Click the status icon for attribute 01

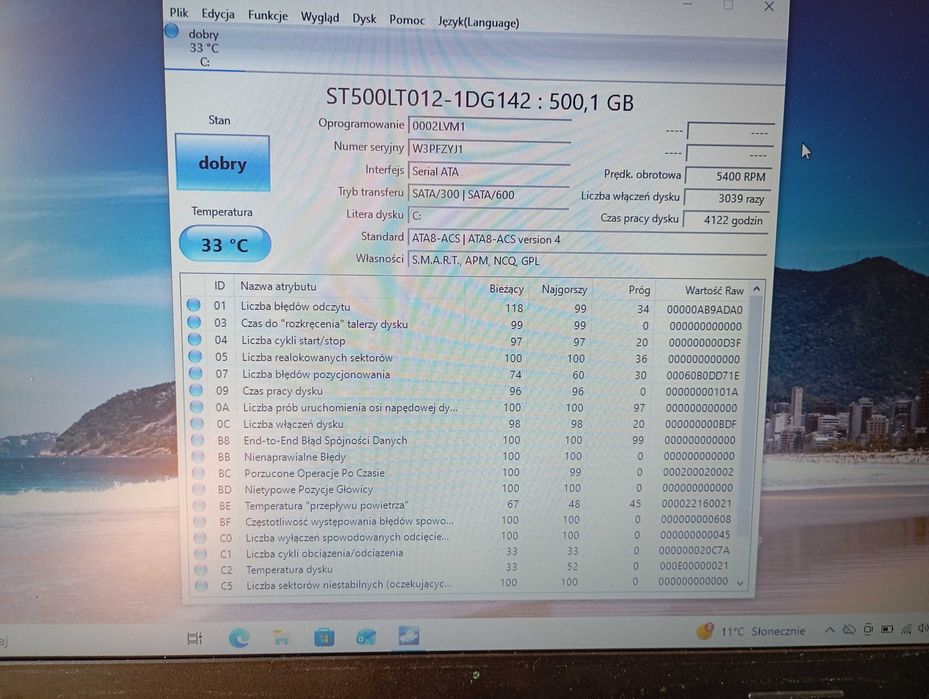[193, 305]
